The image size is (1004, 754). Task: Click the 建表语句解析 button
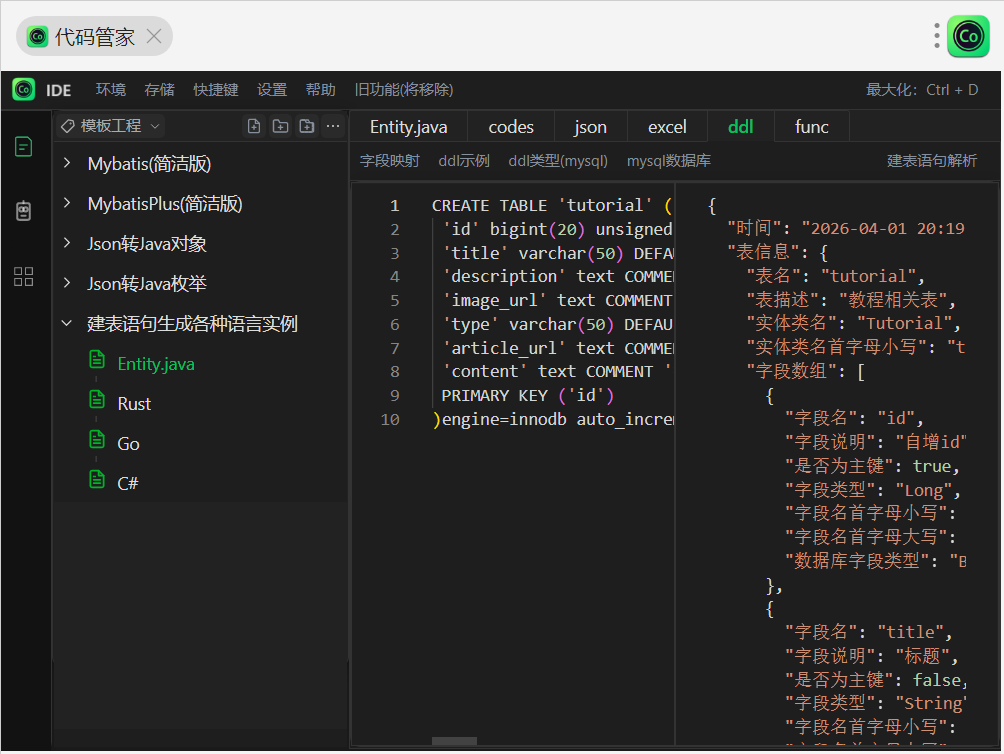(932, 161)
